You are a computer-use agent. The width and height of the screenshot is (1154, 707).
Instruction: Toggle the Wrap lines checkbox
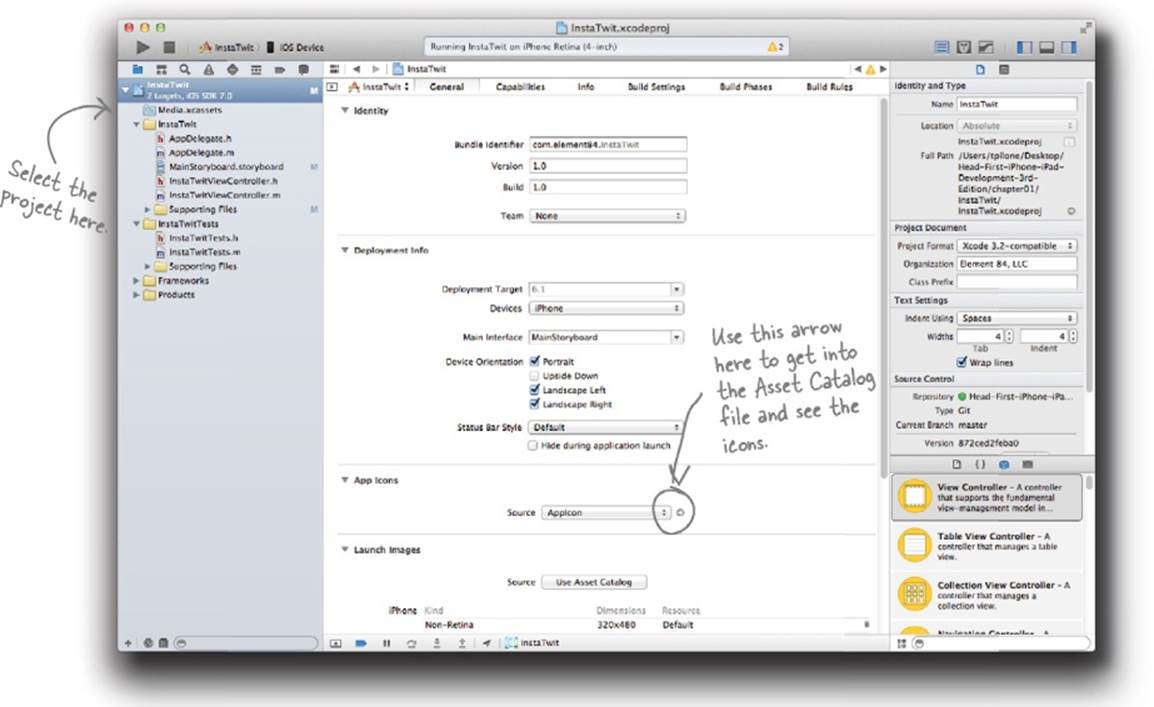pos(961,362)
